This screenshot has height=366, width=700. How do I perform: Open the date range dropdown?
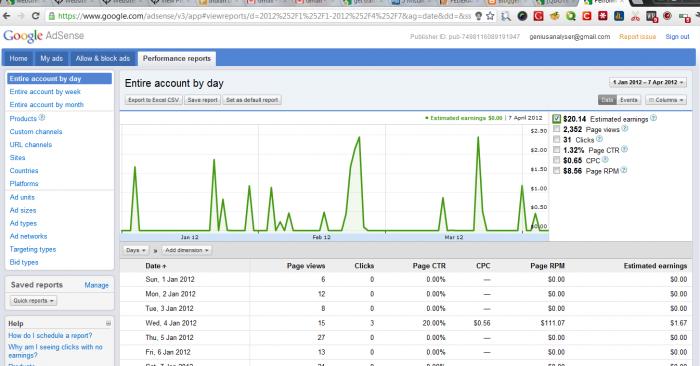click(x=648, y=82)
